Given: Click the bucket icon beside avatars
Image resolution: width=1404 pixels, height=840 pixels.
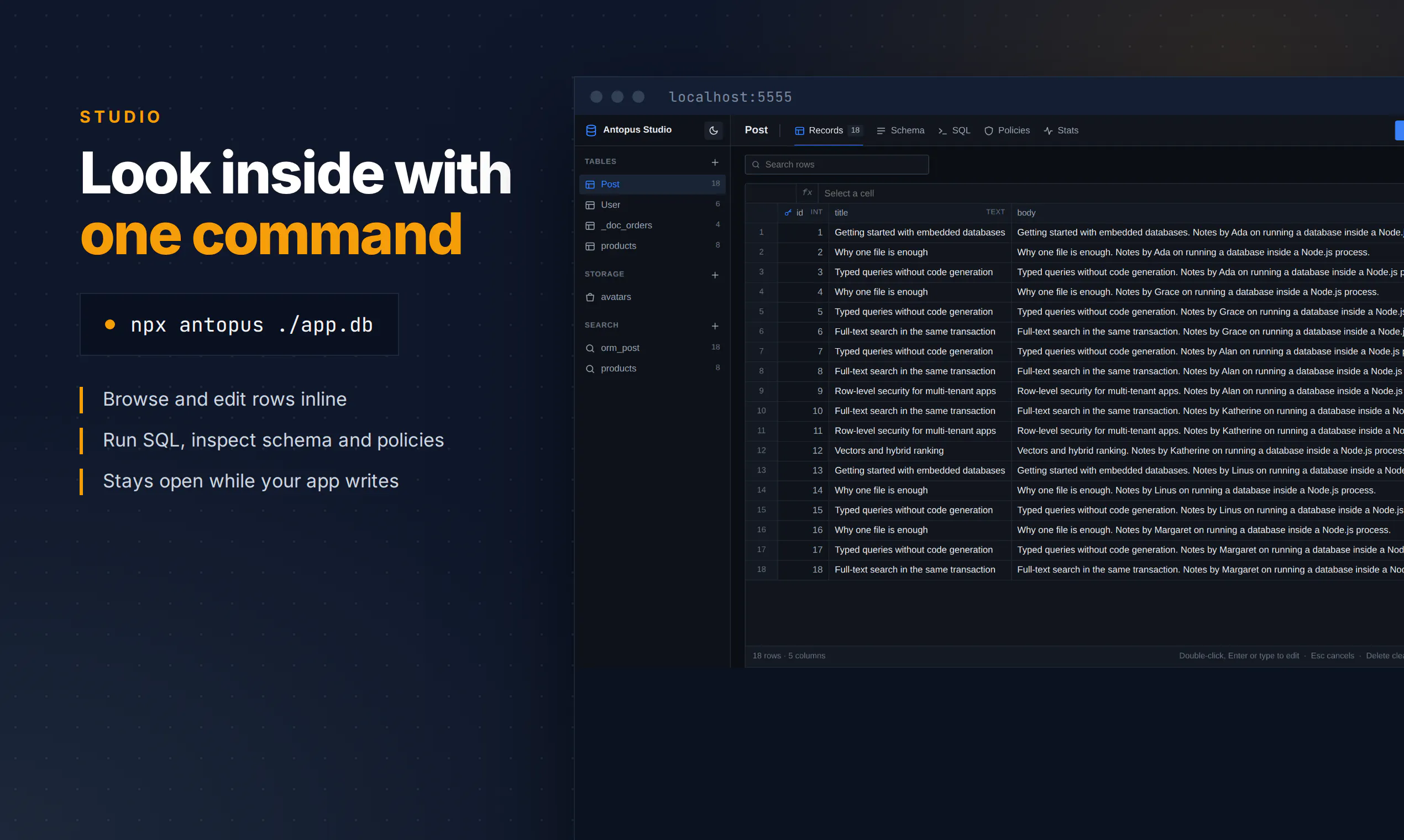Looking at the screenshot, I should click(x=590, y=297).
